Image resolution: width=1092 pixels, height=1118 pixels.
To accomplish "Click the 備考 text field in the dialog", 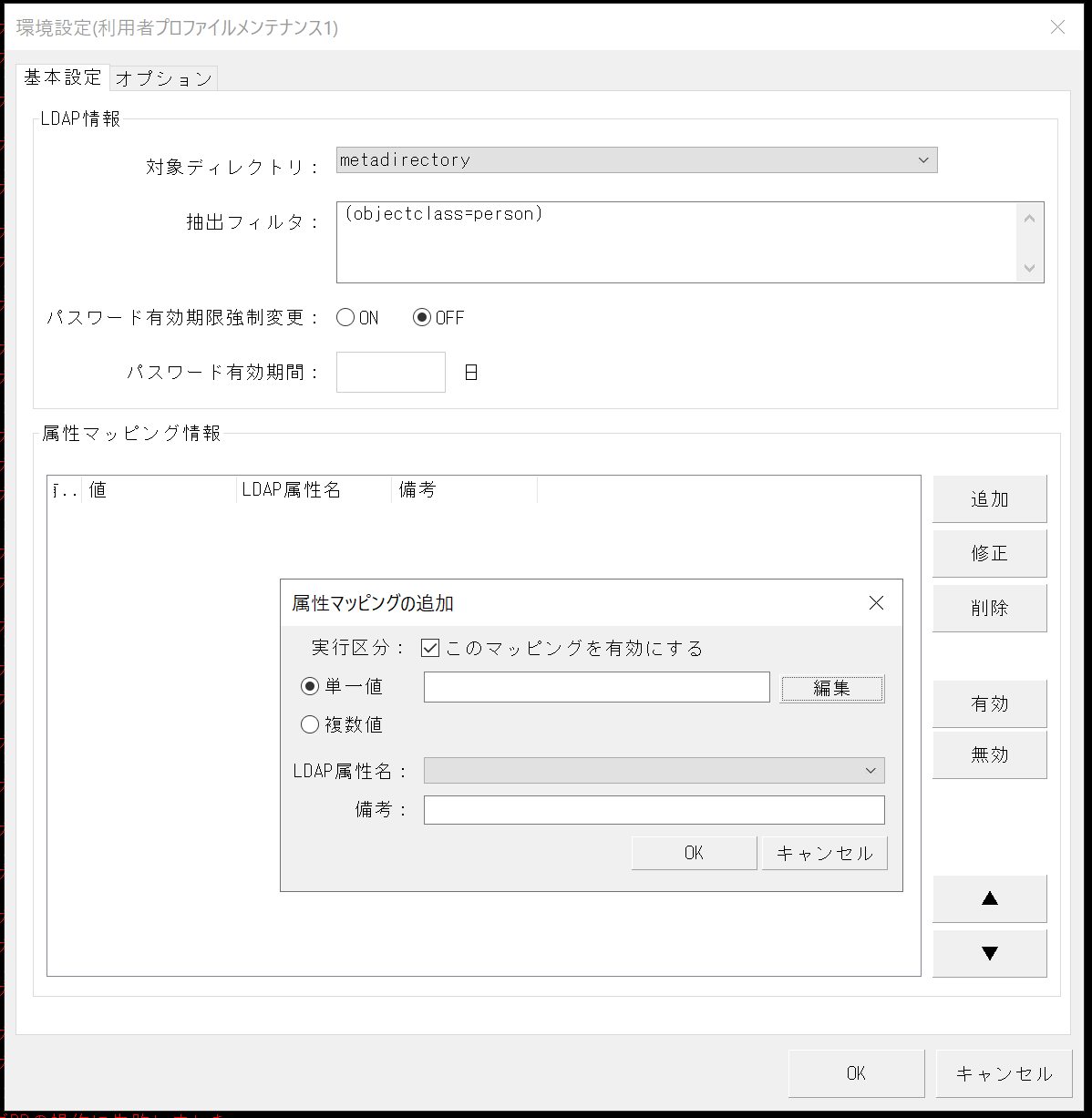I will pyautogui.click(x=653, y=809).
